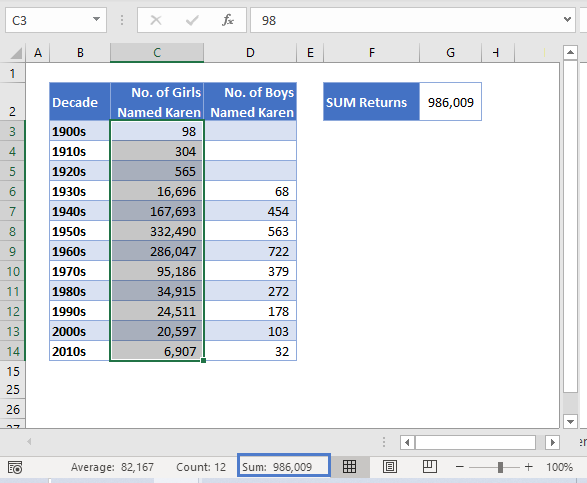Click horizontal scrollbar right arrow
This screenshot has width=587, height=483.
[552, 443]
